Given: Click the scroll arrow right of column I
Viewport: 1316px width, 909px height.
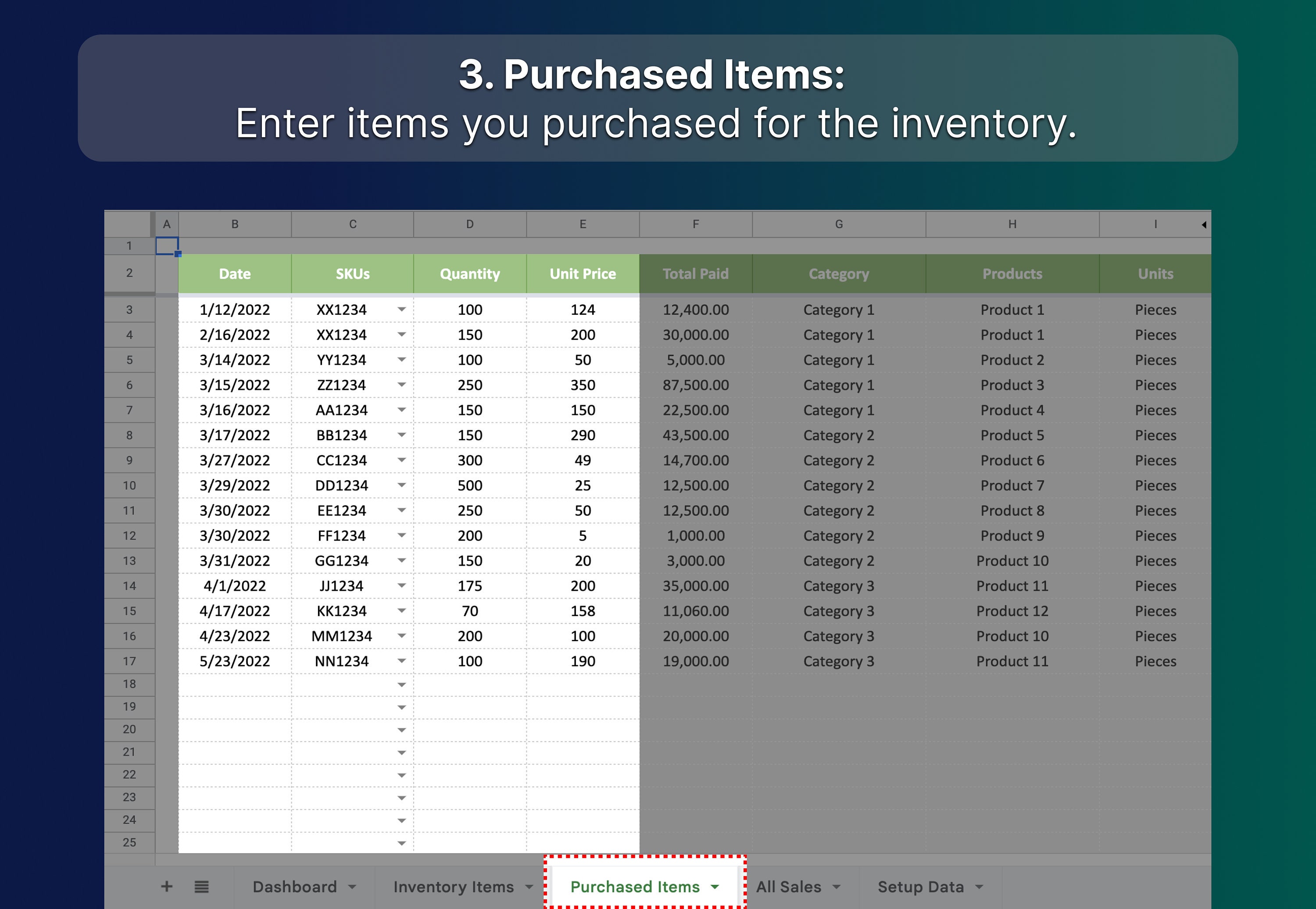Looking at the screenshot, I should tap(1204, 225).
